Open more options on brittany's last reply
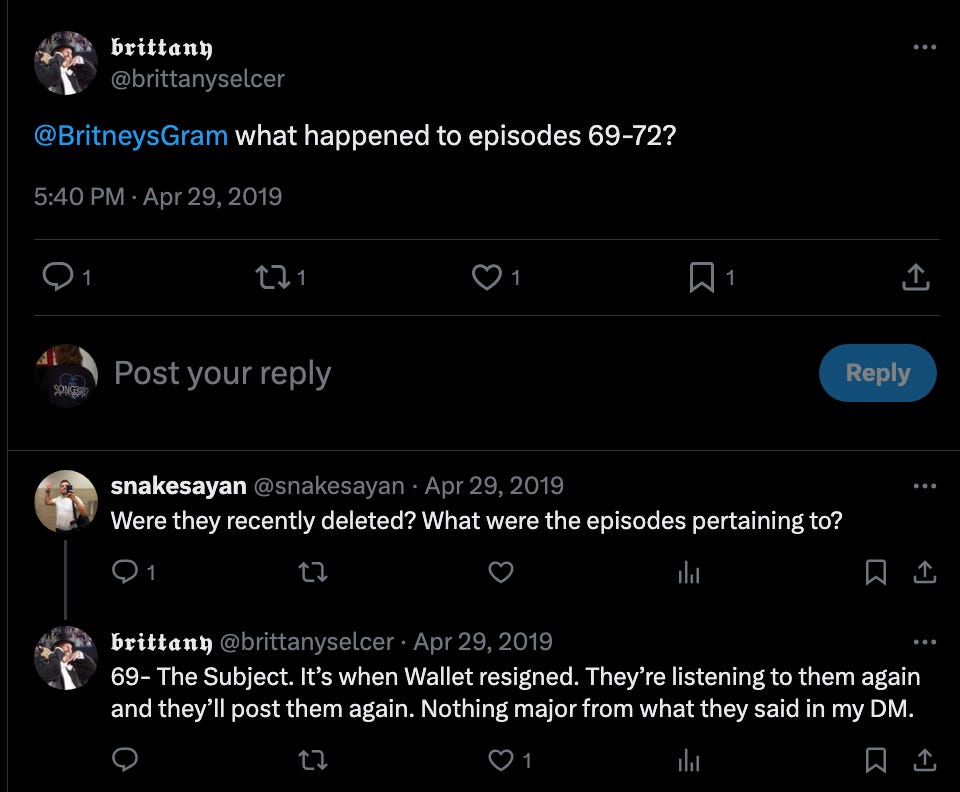Viewport: 960px width, 792px height. (924, 642)
